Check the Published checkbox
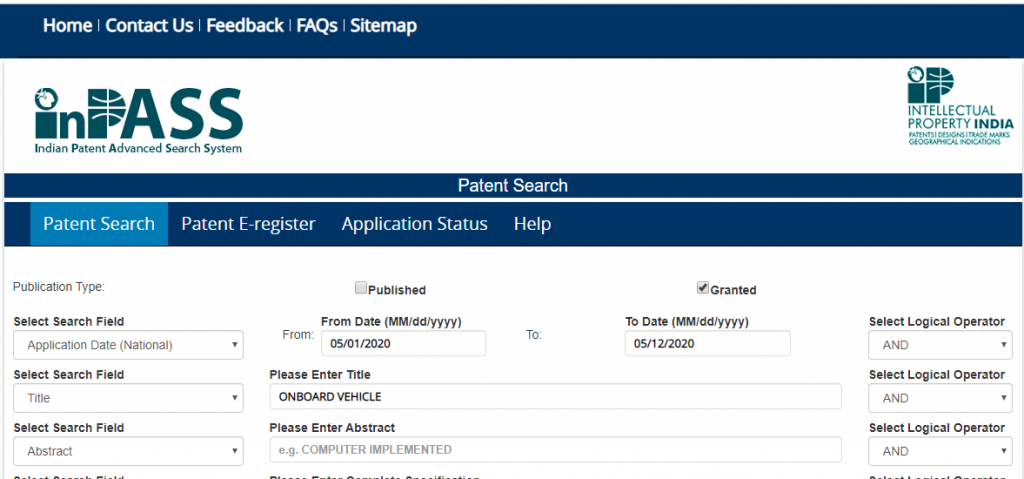The image size is (1024, 479). pos(361,288)
